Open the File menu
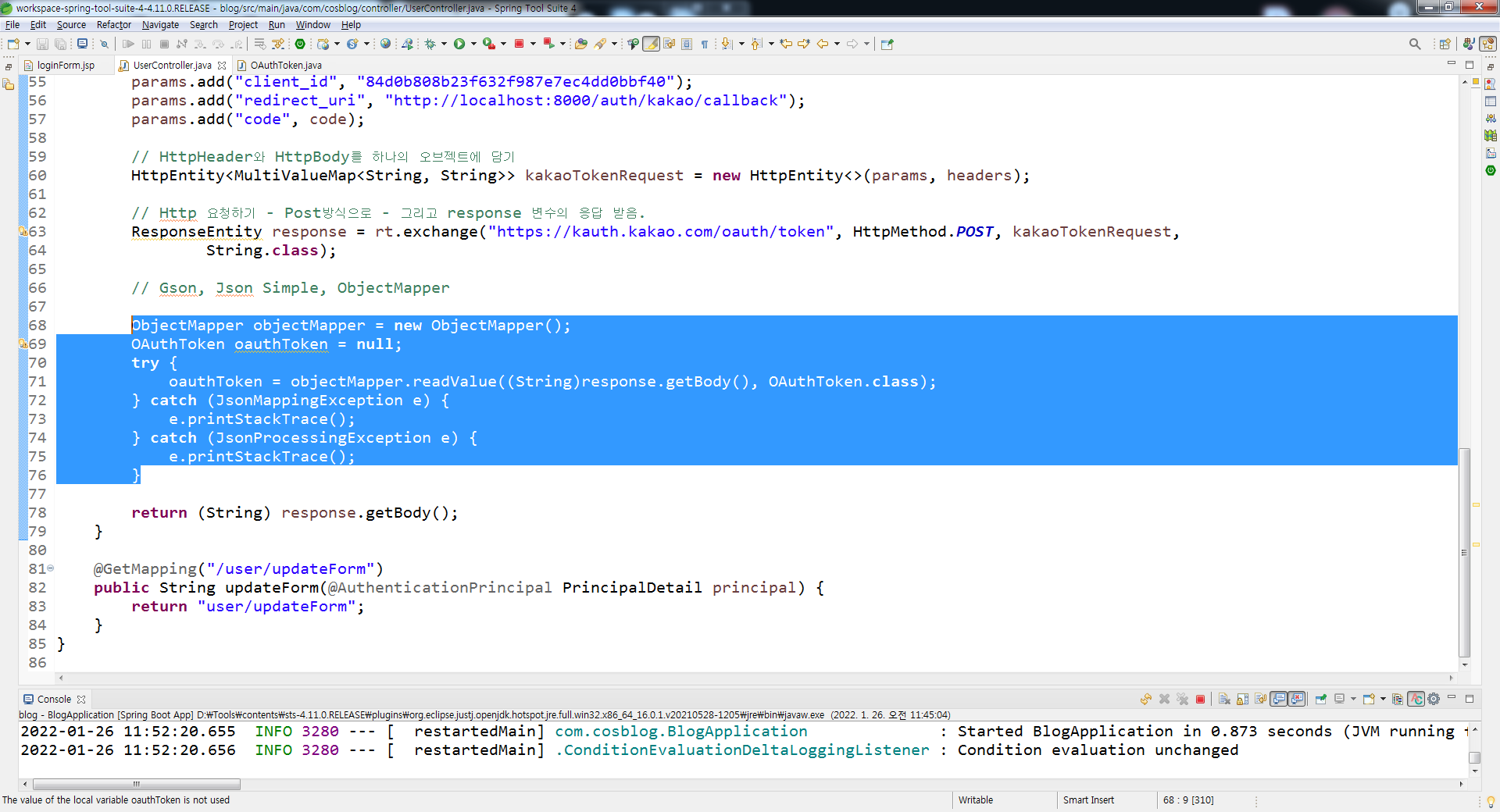Viewport: 1500px width, 812px height. coord(12,25)
